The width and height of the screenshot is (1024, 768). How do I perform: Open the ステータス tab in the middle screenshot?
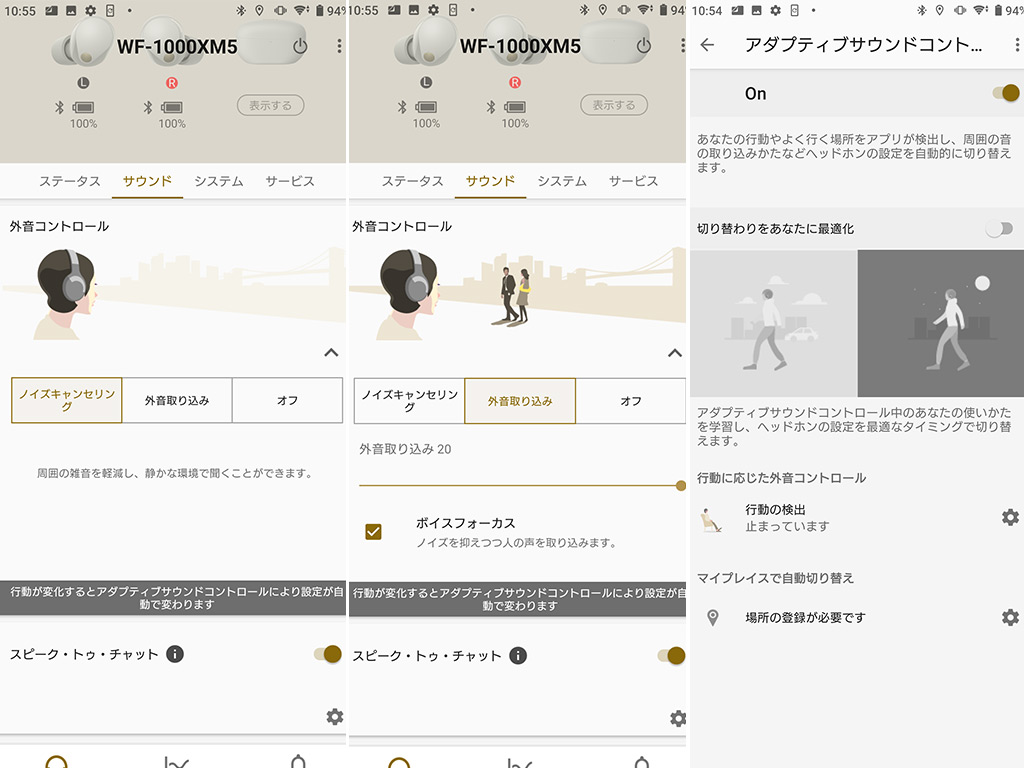coord(413,181)
